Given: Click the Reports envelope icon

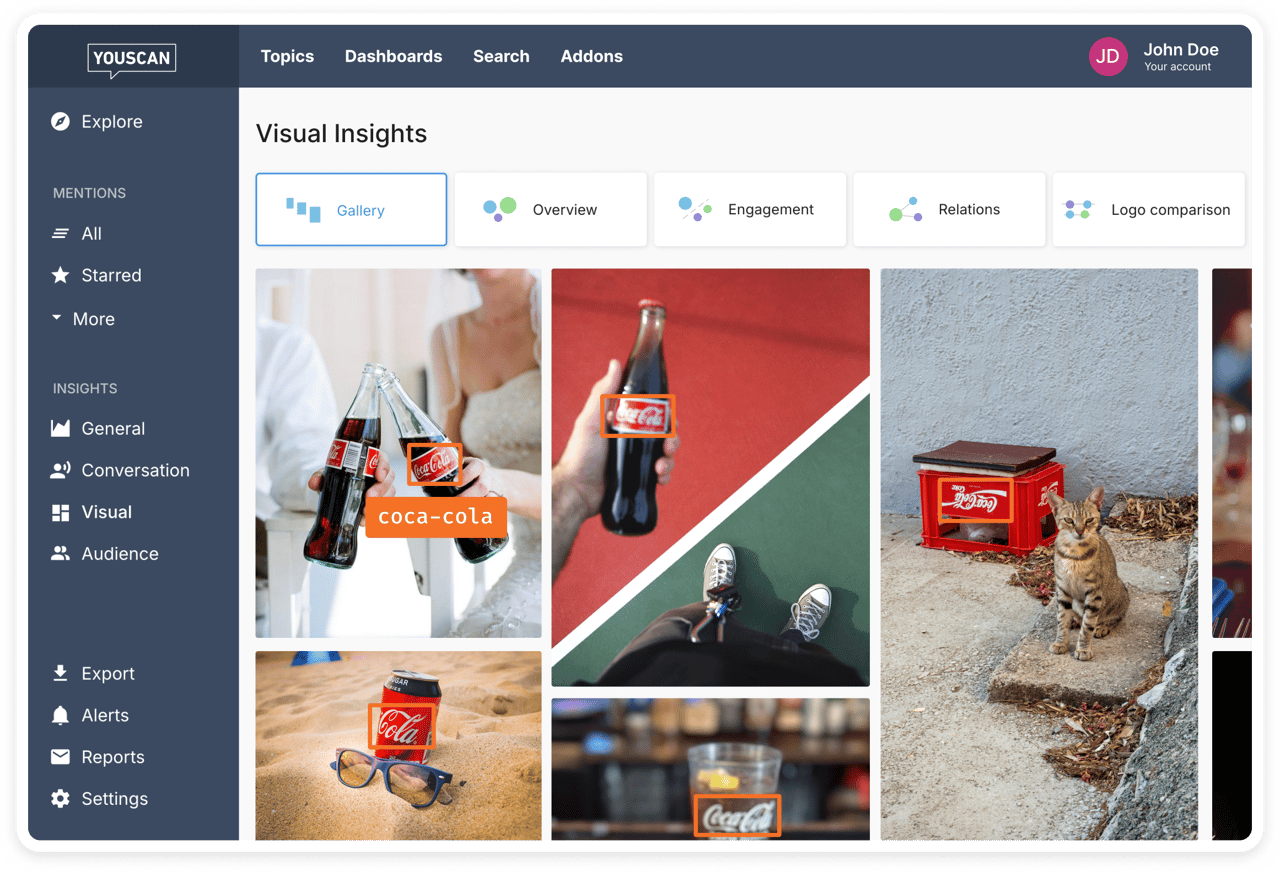Looking at the screenshot, I should tap(61, 757).
